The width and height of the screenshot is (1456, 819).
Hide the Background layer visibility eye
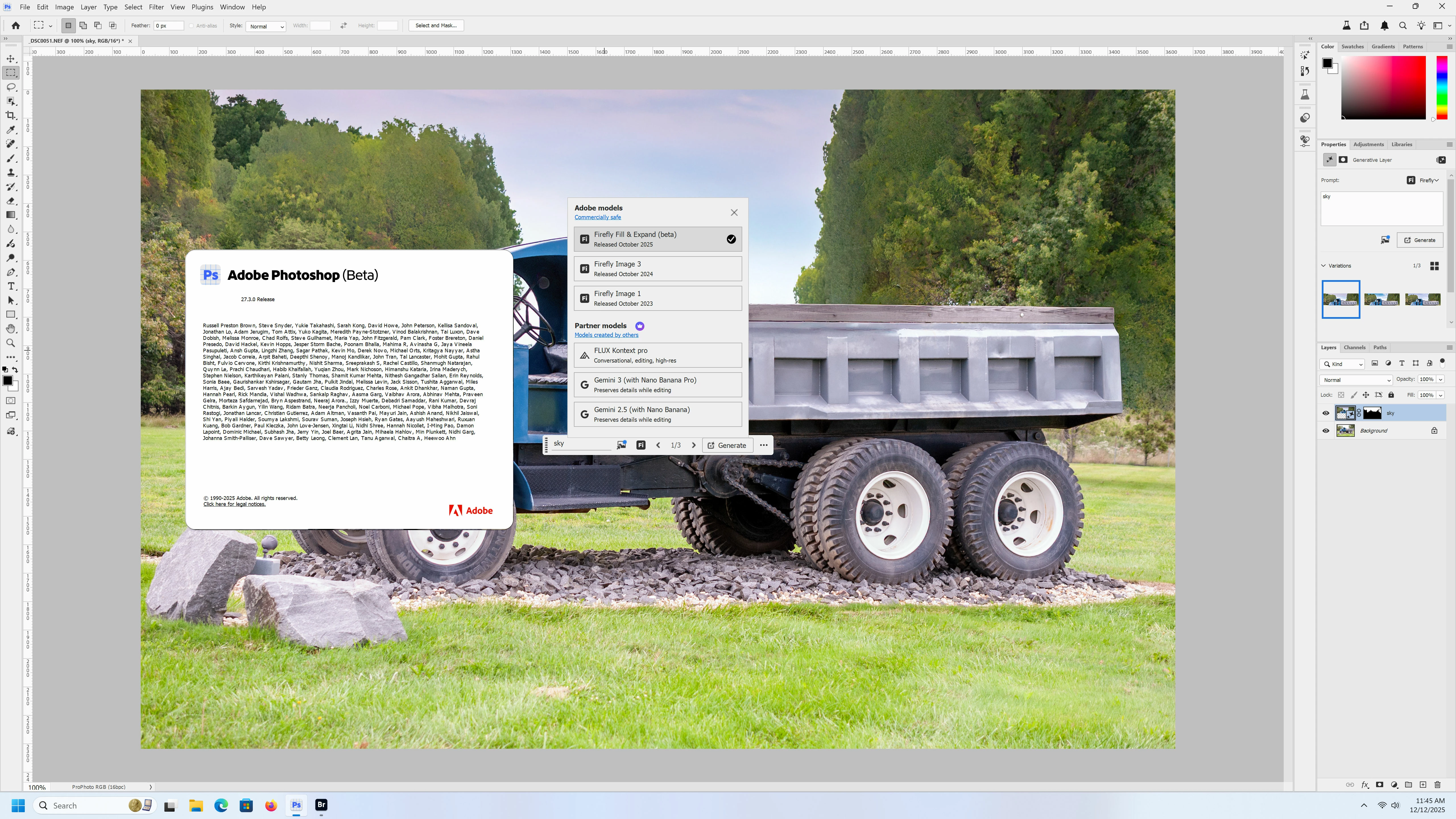[x=1326, y=431]
